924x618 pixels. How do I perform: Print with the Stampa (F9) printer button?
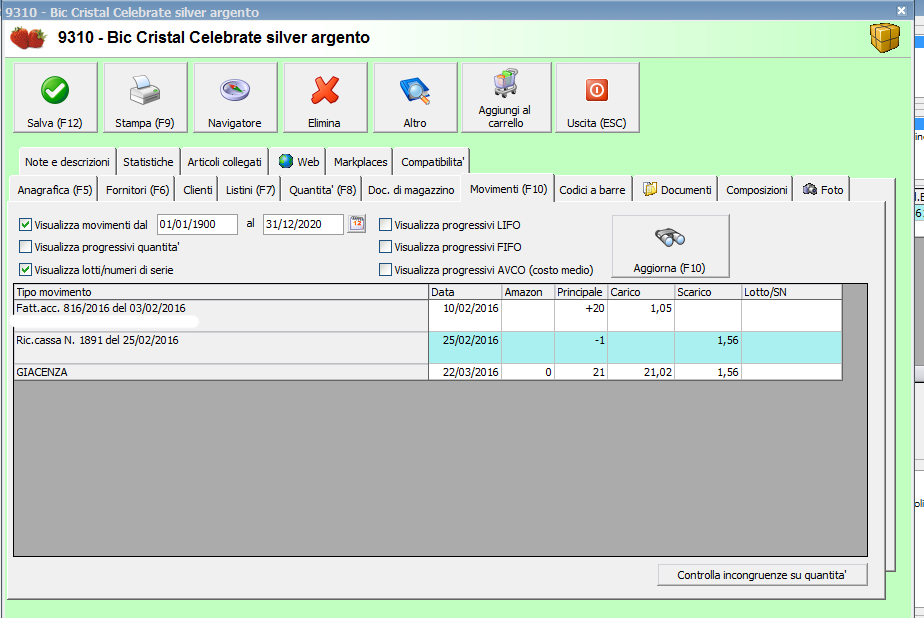point(145,98)
